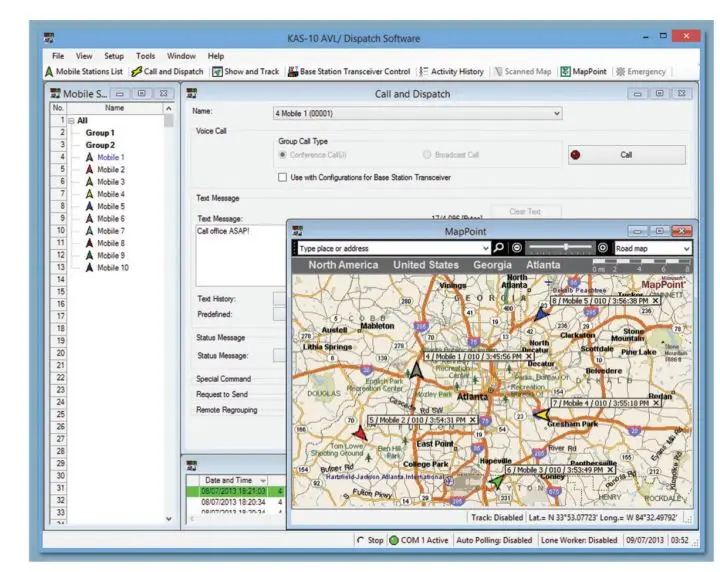Image resolution: width=720 pixels, height=572 pixels.
Task: Enable Use with Configurations for Base Station Transceiver
Action: pos(282,177)
